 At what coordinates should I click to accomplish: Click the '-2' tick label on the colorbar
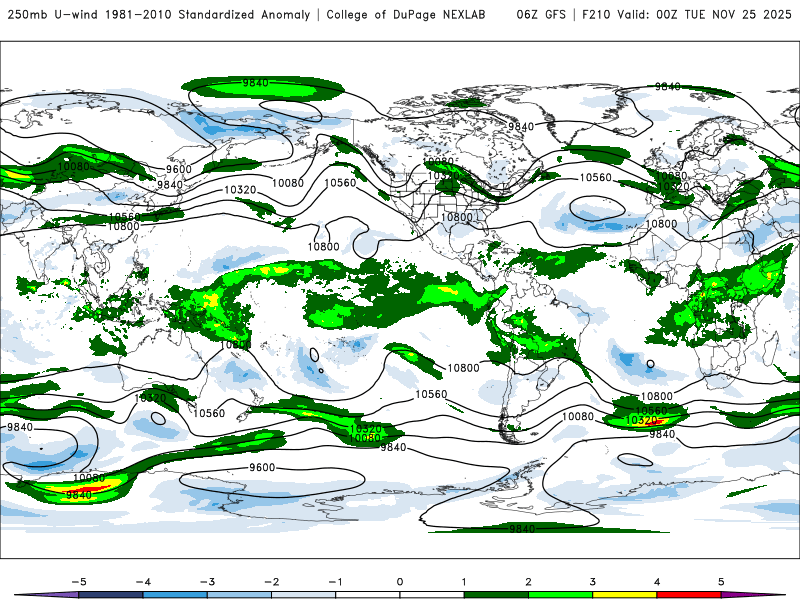(271, 582)
